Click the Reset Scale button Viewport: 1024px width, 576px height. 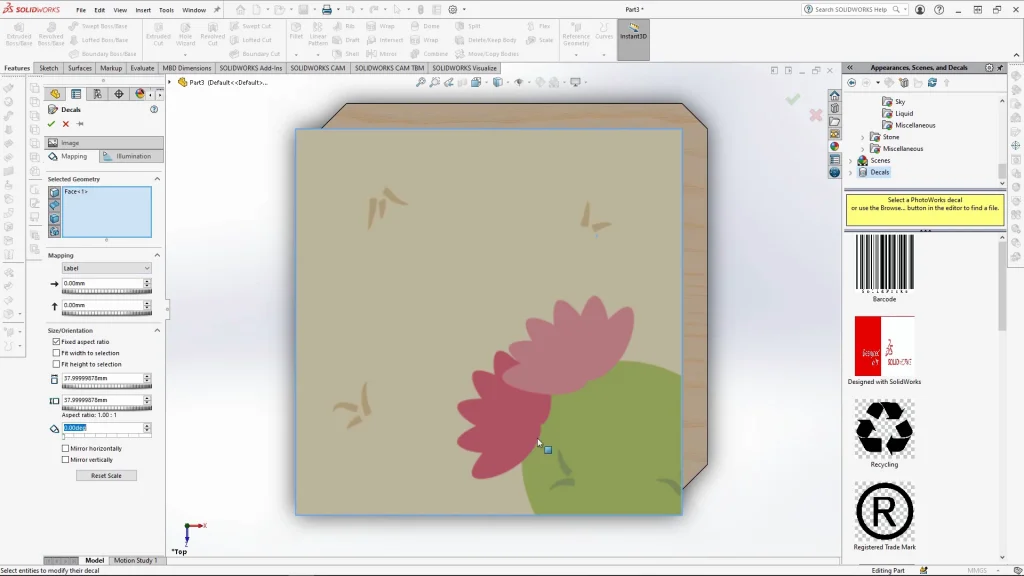pos(106,475)
